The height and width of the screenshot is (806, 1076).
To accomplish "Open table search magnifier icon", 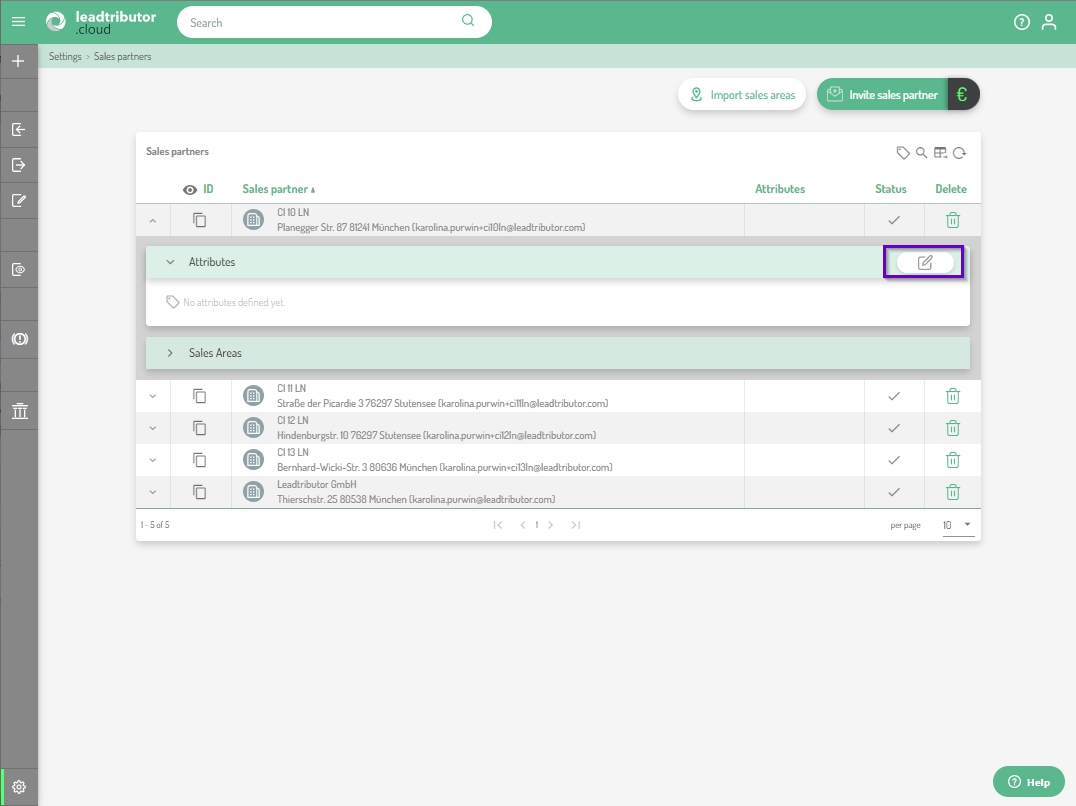I will point(922,153).
